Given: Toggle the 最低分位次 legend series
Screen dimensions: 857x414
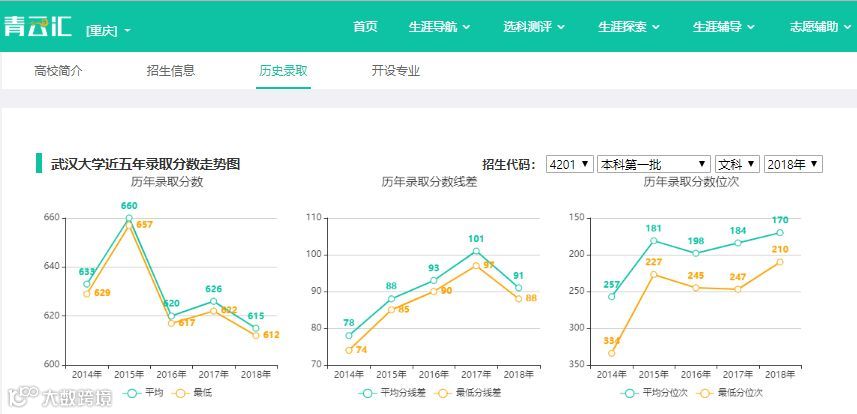Looking at the screenshot, I should pos(730,393).
